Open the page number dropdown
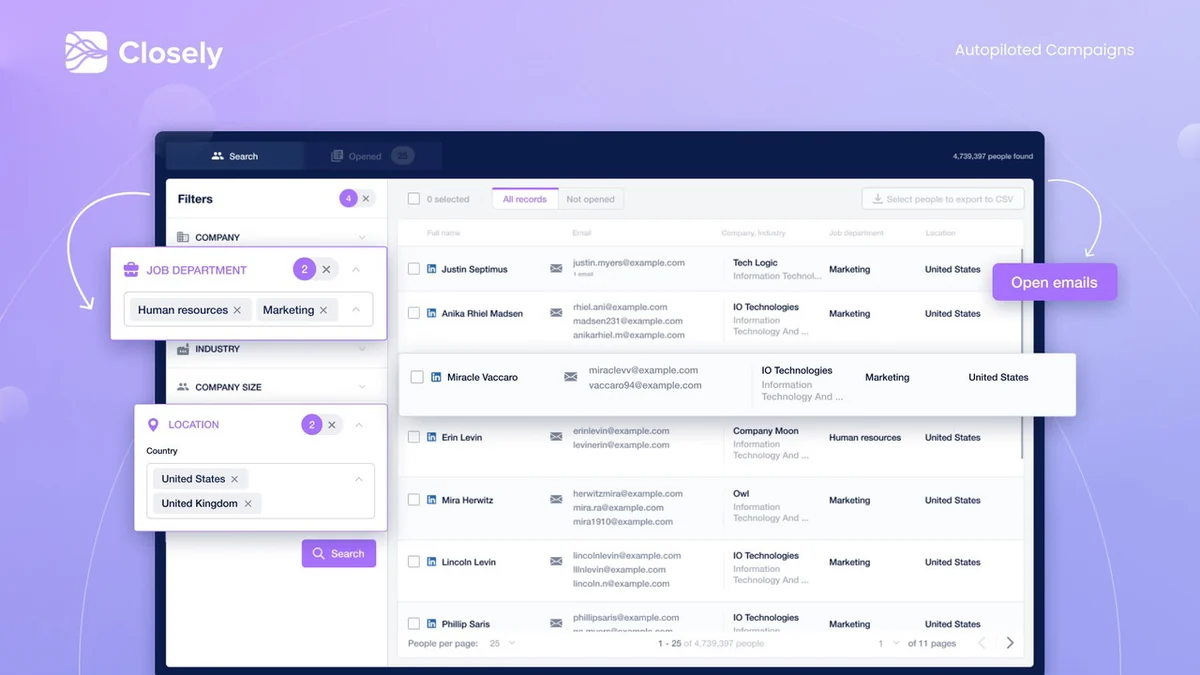This screenshot has height=675, width=1200. point(889,643)
